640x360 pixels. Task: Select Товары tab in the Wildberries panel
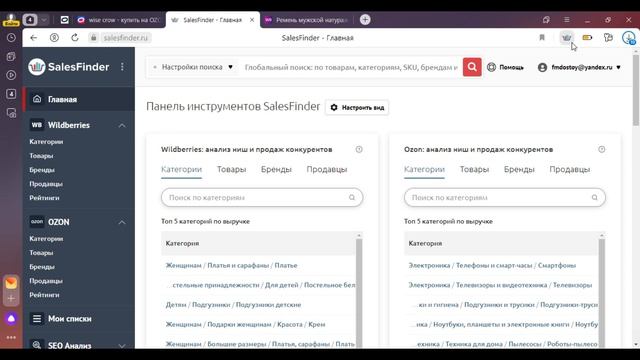(x=231, y=169)
